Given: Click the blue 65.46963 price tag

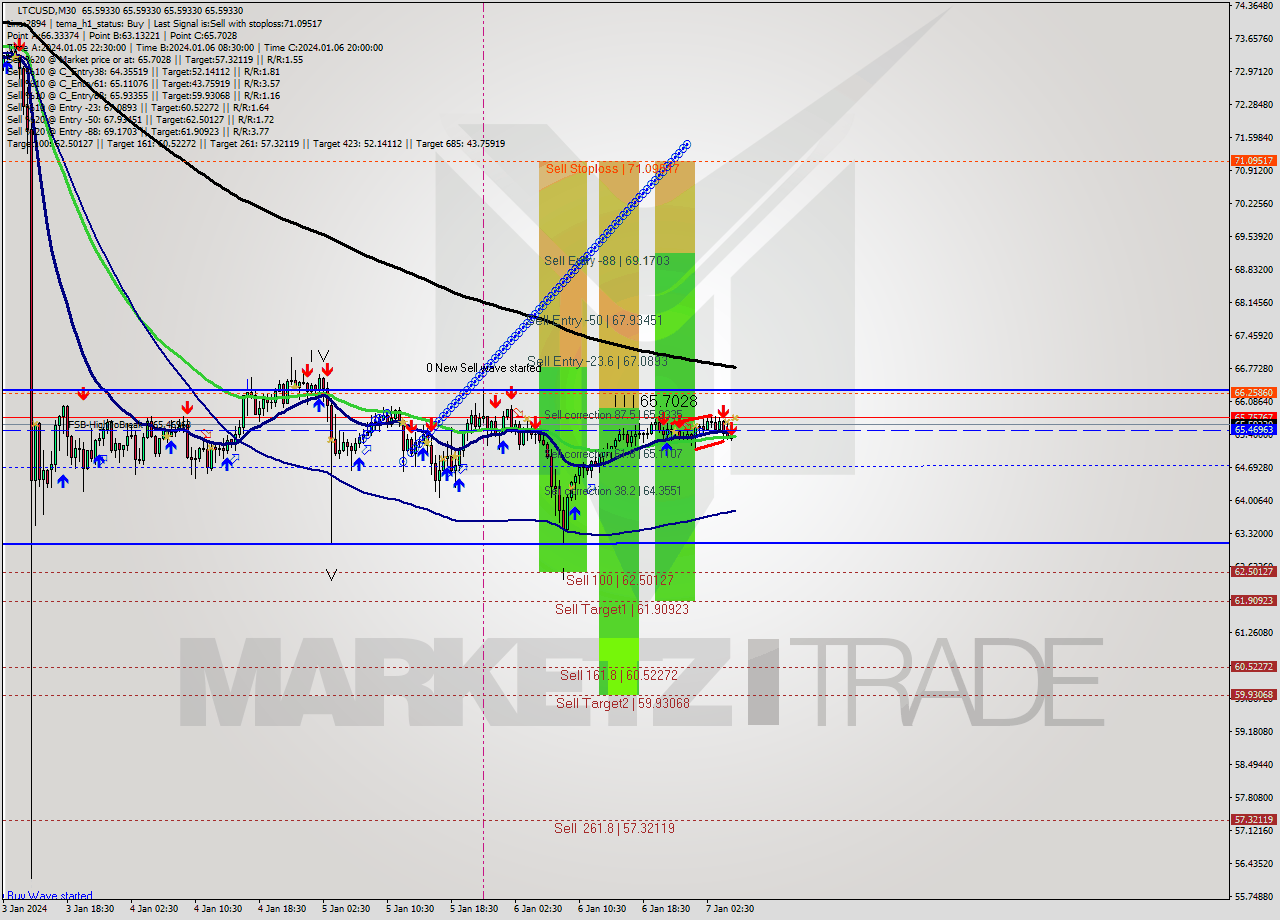Looking at the screenshot, I should pos(1254,429).
